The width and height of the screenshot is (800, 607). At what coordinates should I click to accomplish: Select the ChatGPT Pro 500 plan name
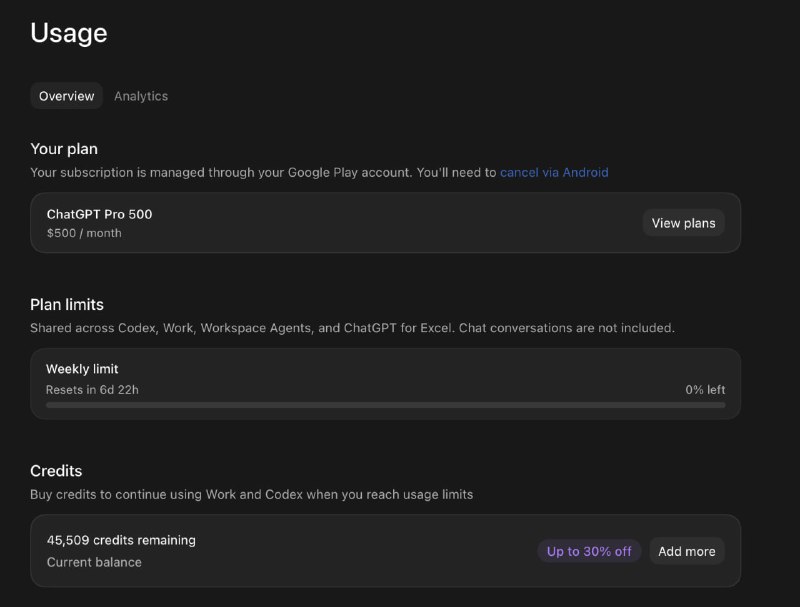(99, 214)
